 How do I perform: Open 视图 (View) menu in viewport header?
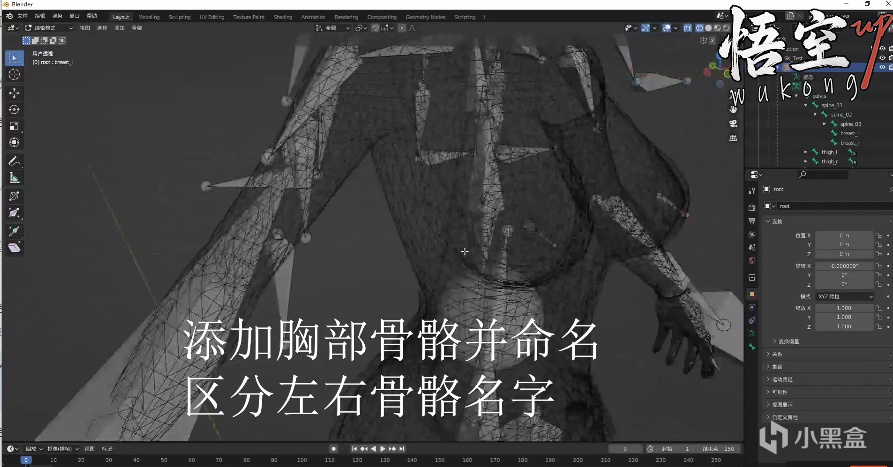[x=85, y=27]
